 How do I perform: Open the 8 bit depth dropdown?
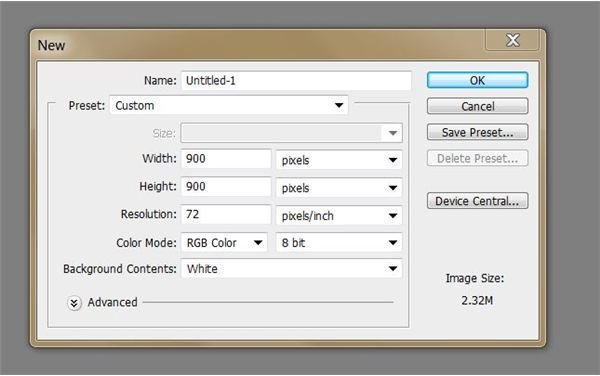339,243
